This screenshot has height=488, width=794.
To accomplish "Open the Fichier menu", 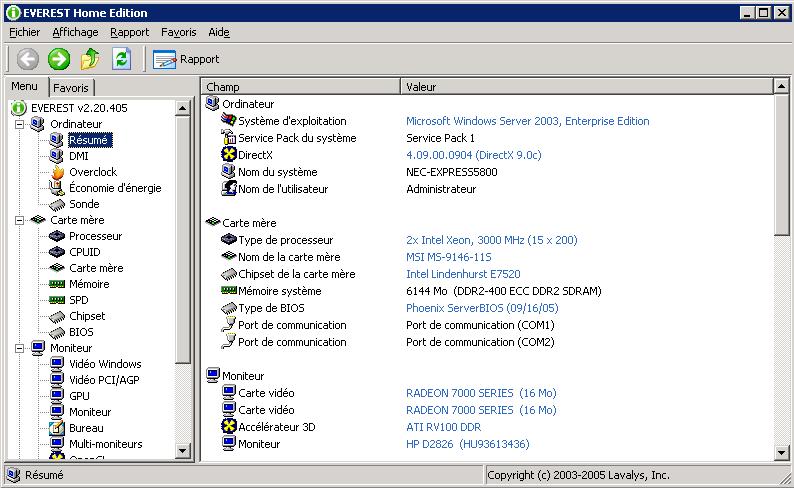I will (x=24, y=32).
